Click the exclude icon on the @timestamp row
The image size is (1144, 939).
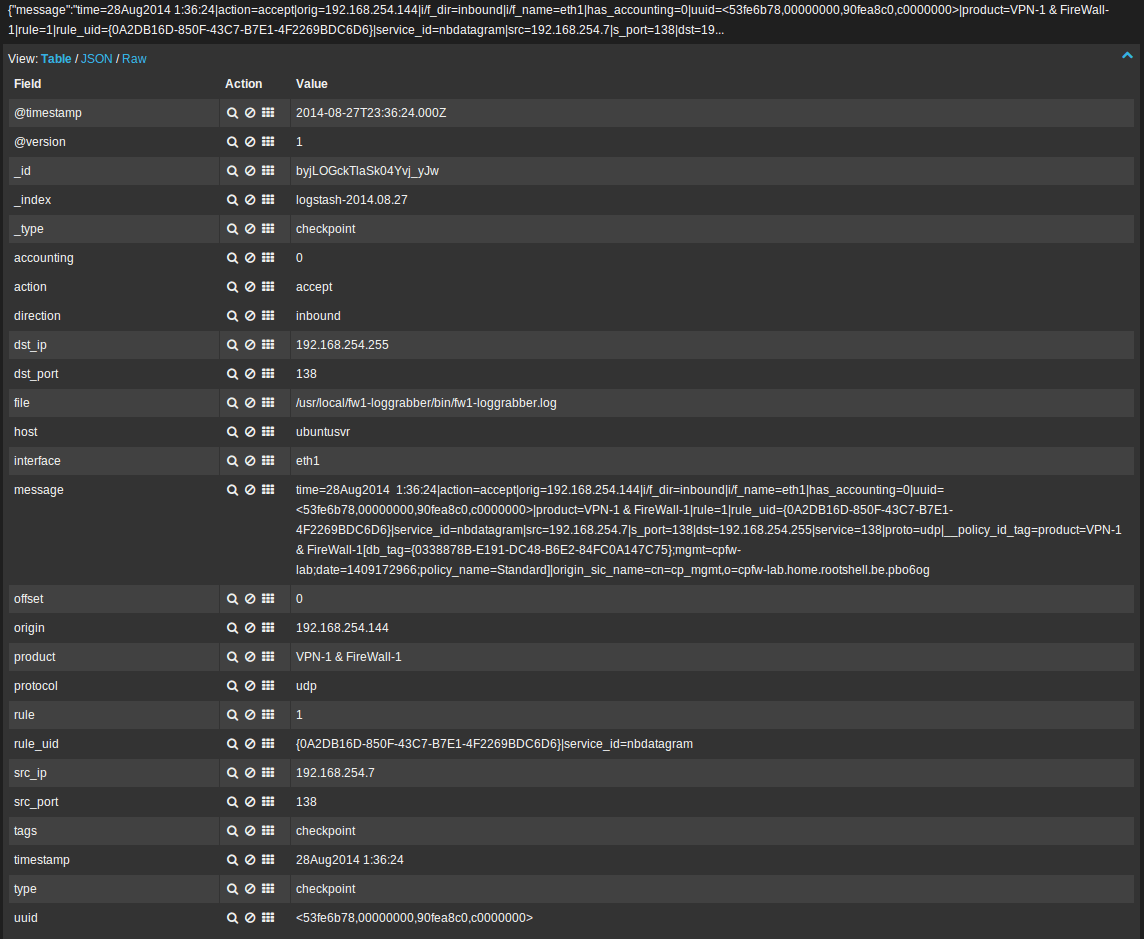(248, 112)
